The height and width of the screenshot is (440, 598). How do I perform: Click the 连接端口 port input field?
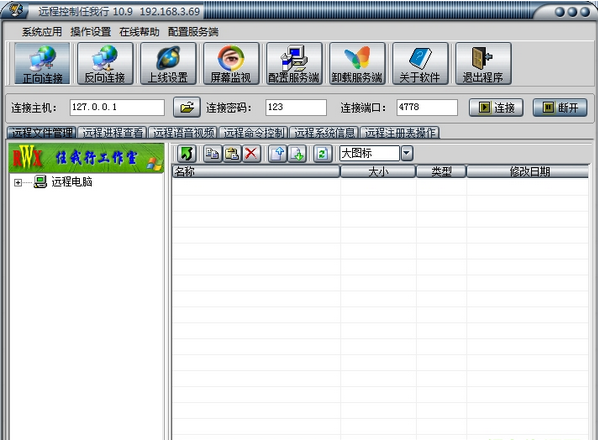pyautogui.click(x=427, y=108)
